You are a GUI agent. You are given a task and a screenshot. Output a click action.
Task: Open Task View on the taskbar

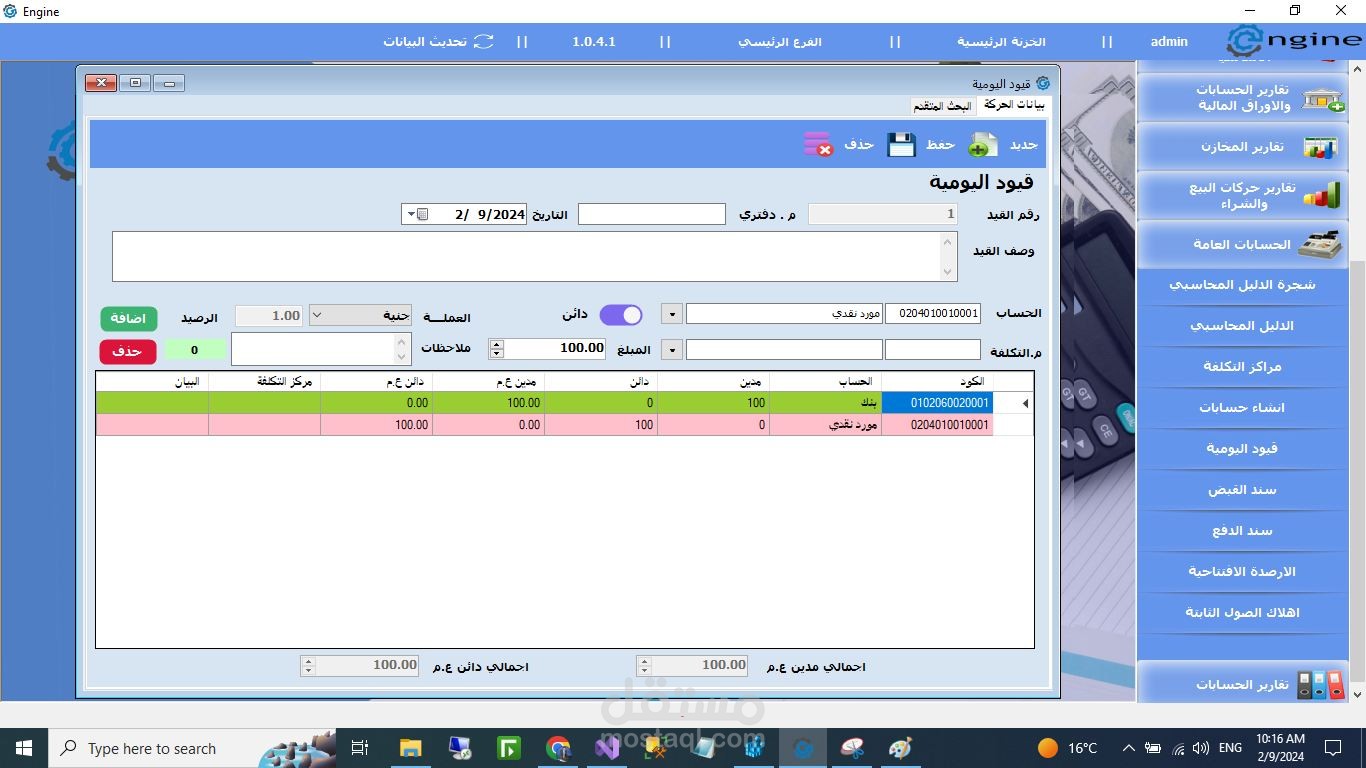pyautogui.click(x=360, y=748)
